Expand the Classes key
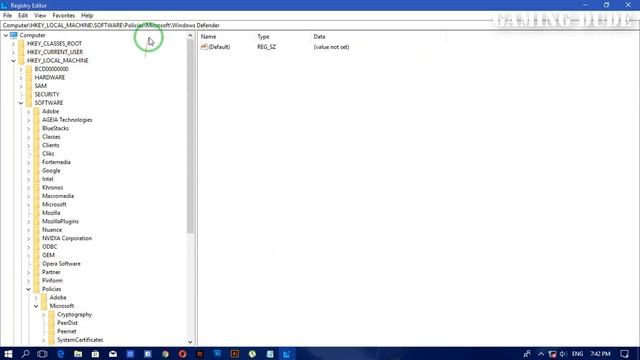This screenshot has height=360, width=640. click(29, 137)
